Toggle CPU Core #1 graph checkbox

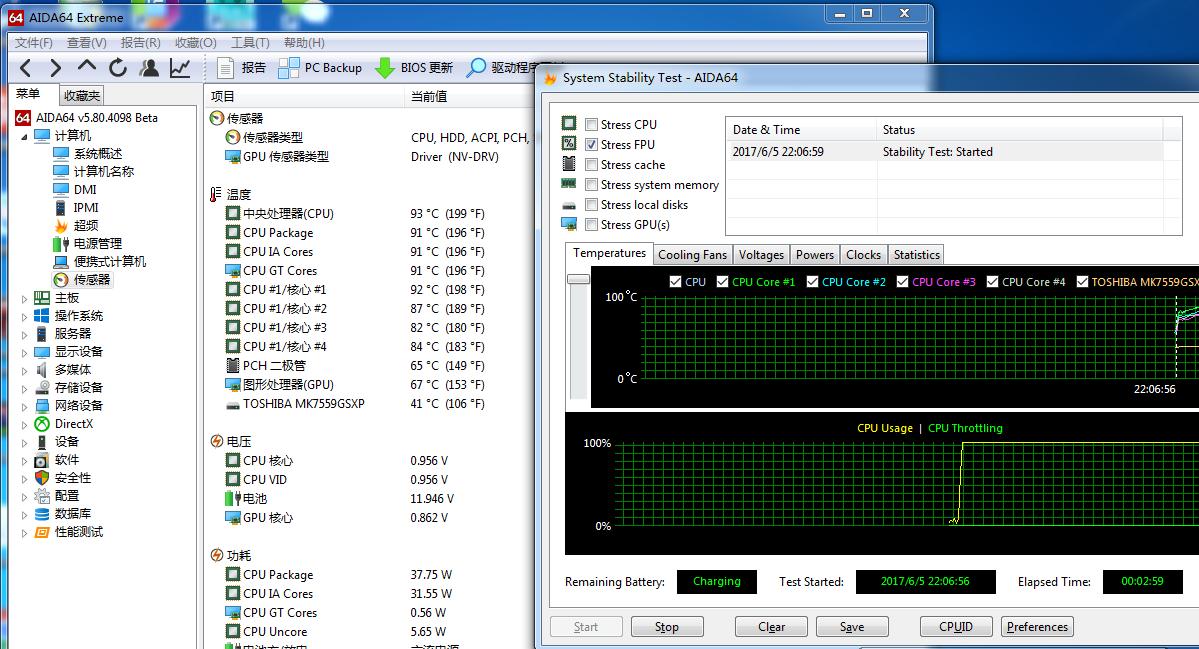click(x=722, y=282)
